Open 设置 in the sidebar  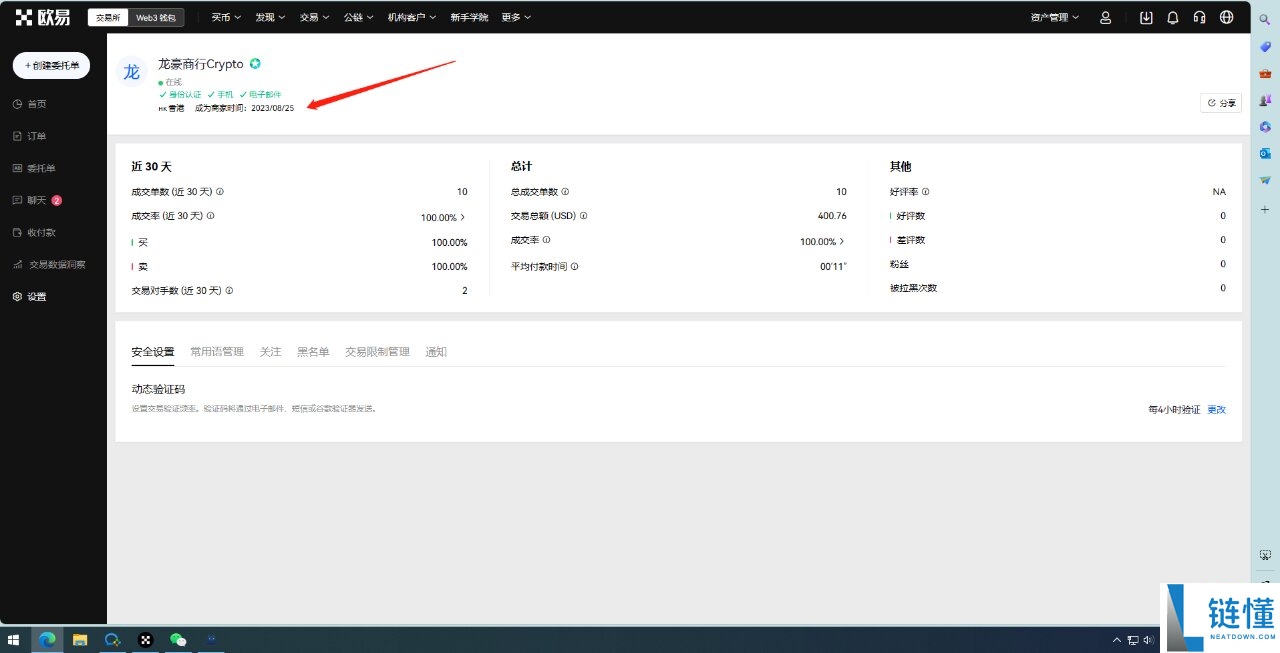(x=30, y=297)
